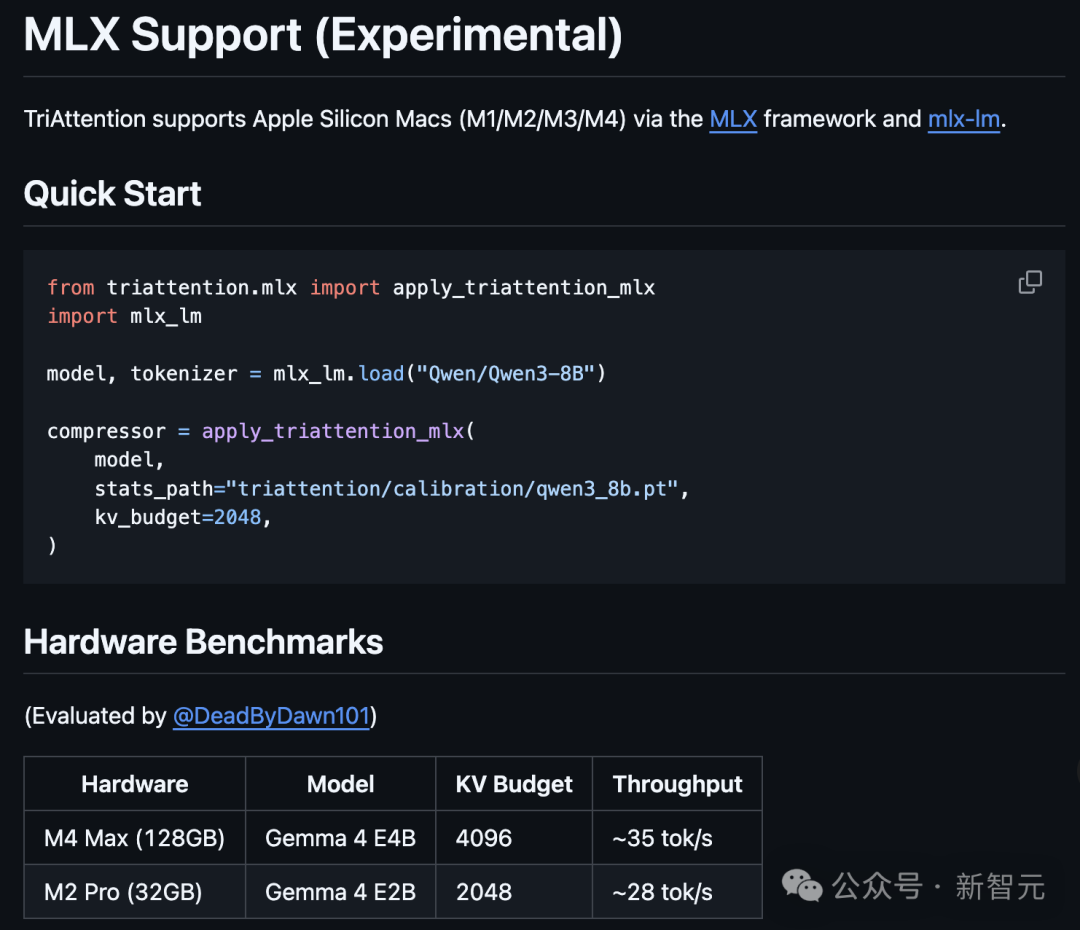The image size is (1080, 930).
Task: Click the 'compressor = apply_triattention_mlx(' line
Action: (x=261, y=431)
